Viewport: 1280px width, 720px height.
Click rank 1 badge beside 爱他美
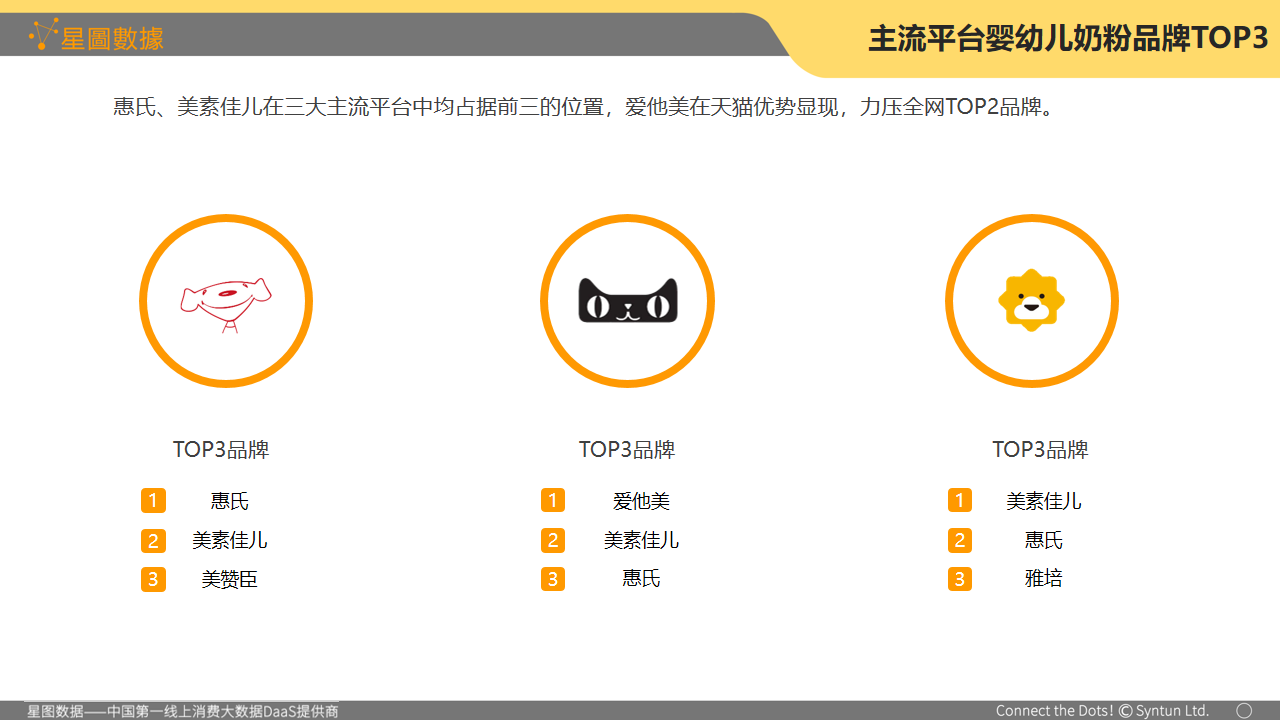[x=553, y=500]
